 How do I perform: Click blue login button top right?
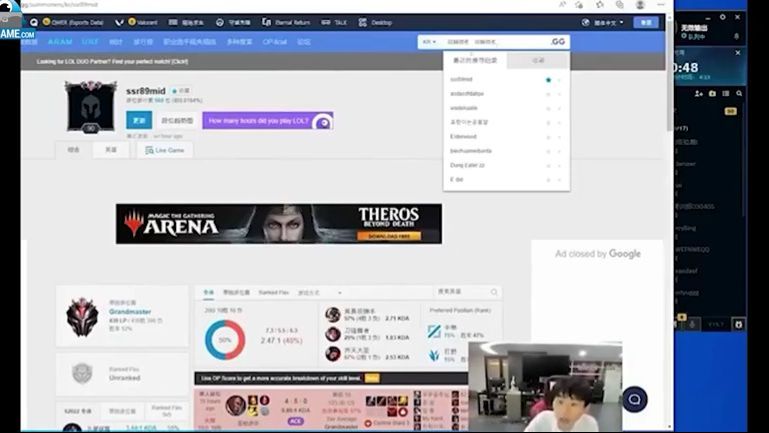pos(646,22)
